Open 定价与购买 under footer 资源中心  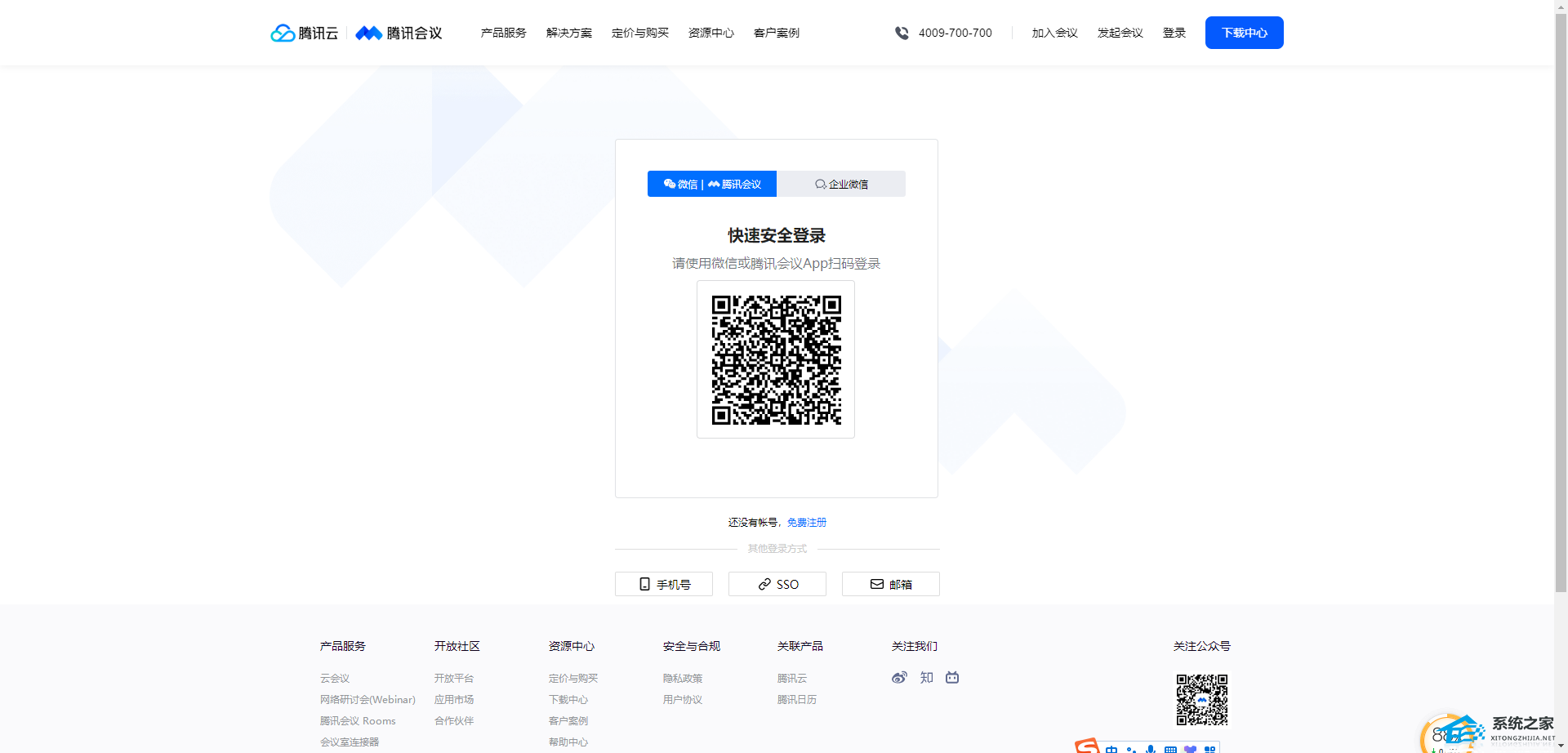[x=573, y=679]
